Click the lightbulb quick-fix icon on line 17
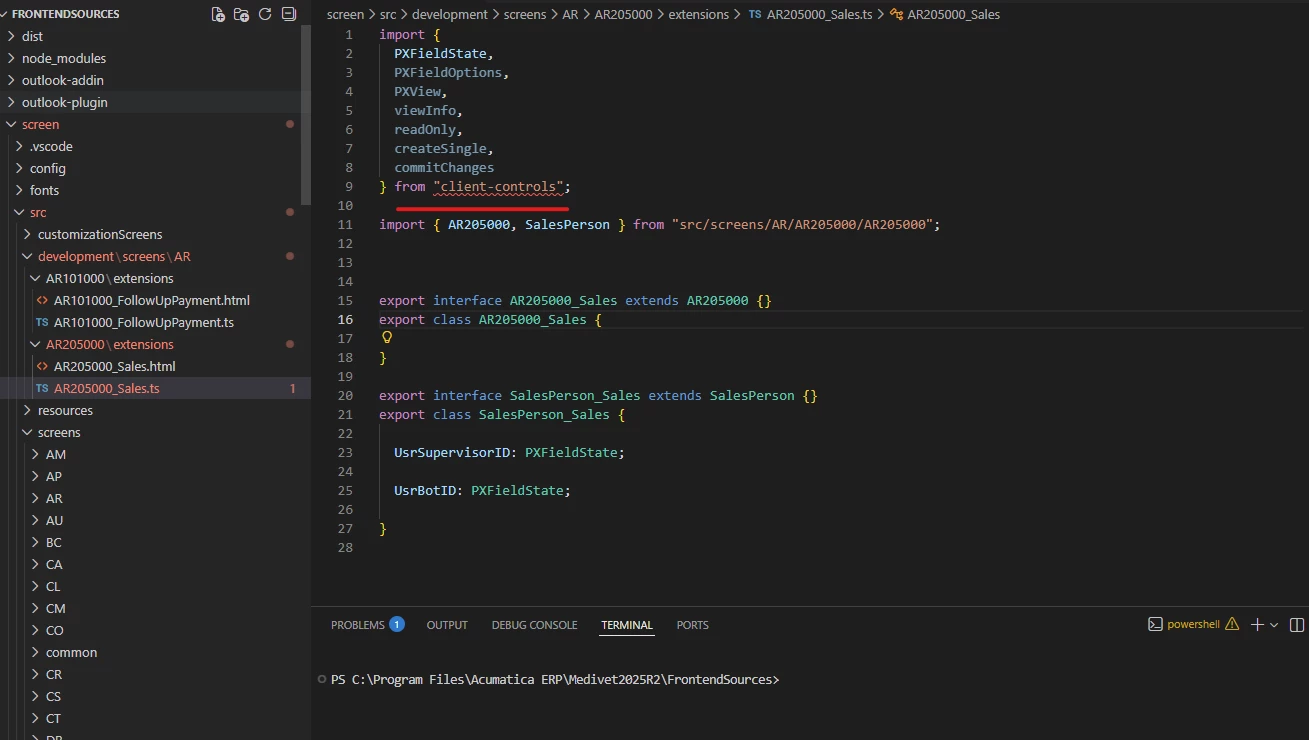The image size is (1309, 740). pos(386,338)
